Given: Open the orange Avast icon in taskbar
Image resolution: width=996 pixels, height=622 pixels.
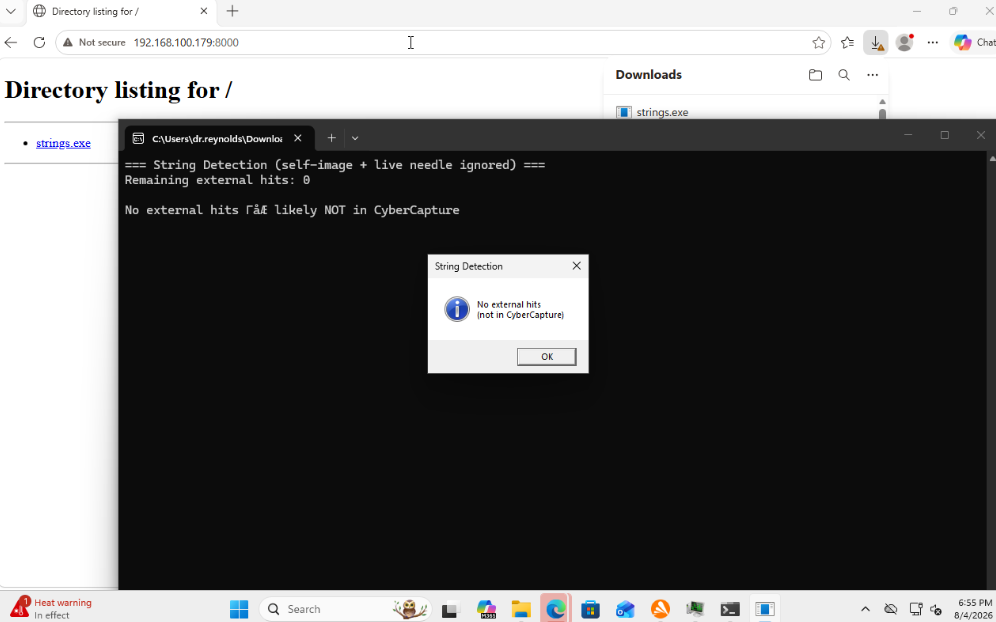Looking at the screenshot, I should point(660,609).
